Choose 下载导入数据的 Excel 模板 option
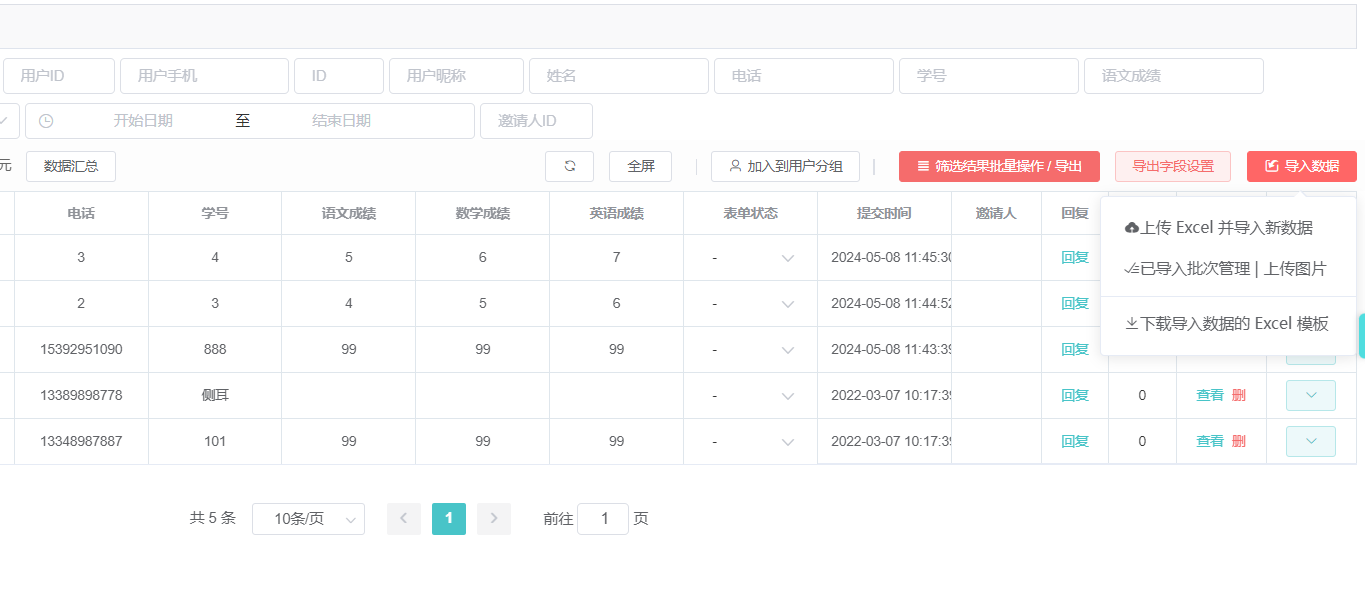This screenshot has height=607, width=1365. click(1227, 323)
